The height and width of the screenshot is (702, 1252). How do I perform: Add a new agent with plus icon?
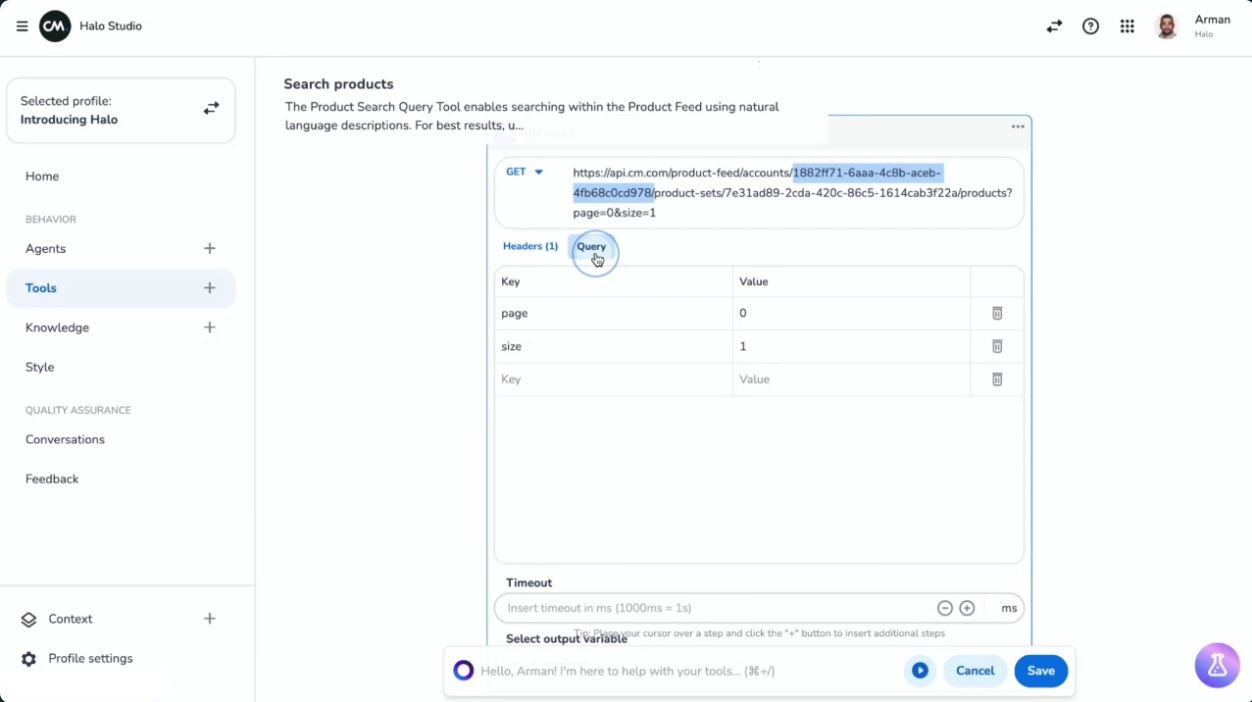coord(209,249)
